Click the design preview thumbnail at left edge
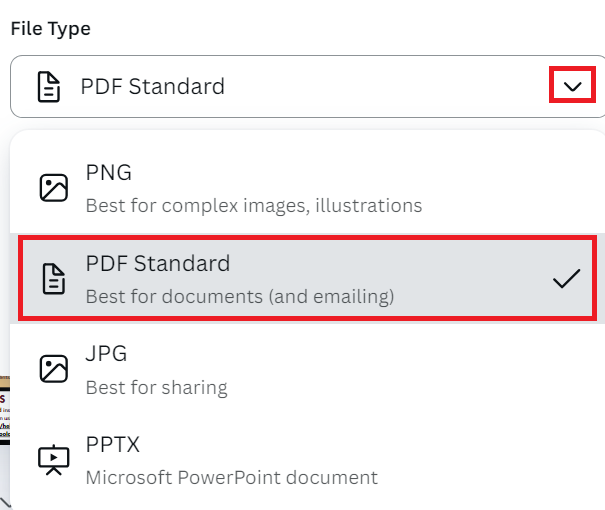Viewport: 605px width, 510px height. (x=5, y=410)
